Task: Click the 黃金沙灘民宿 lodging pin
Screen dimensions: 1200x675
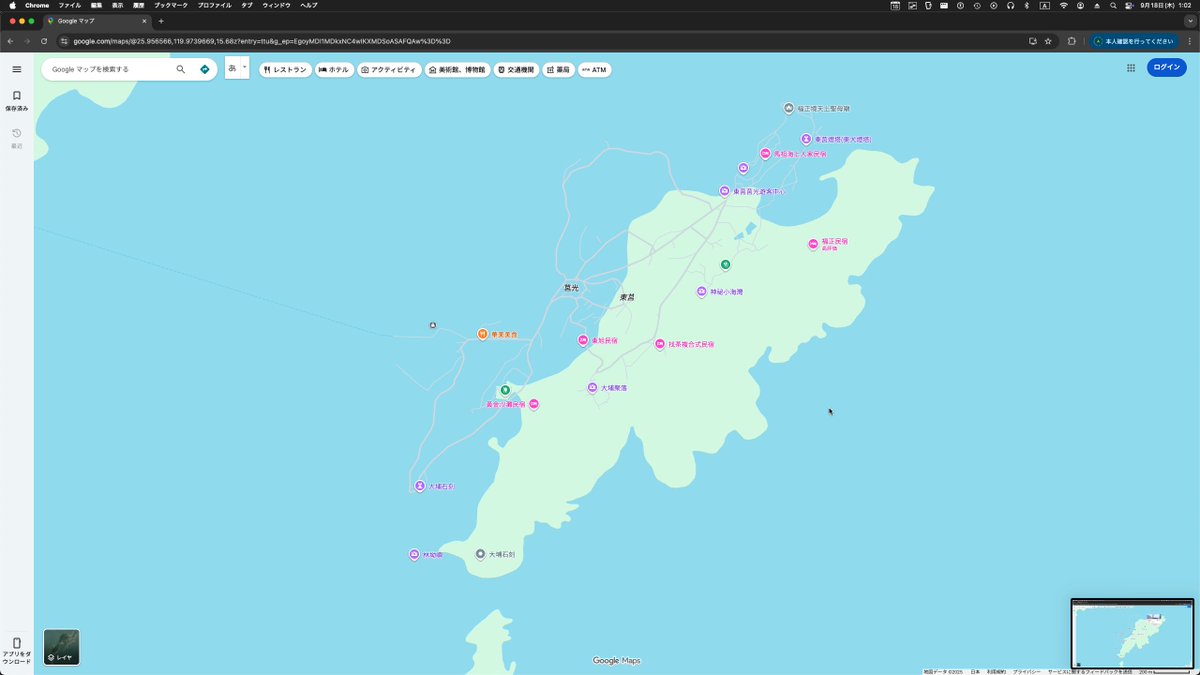Action: click(x=534, y=404)
